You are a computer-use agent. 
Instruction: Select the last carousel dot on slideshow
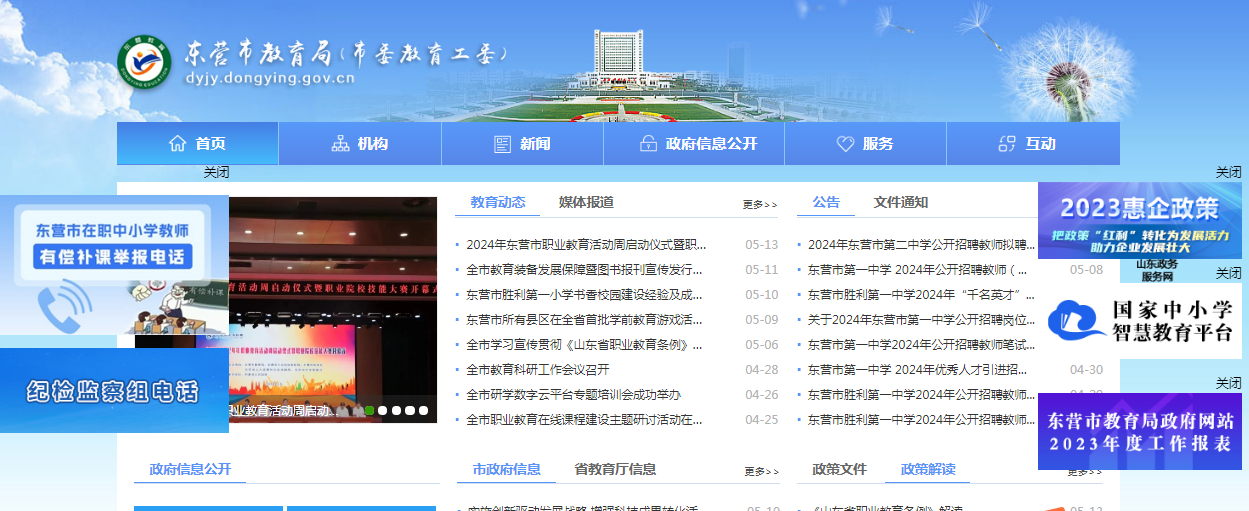(423, 410)
